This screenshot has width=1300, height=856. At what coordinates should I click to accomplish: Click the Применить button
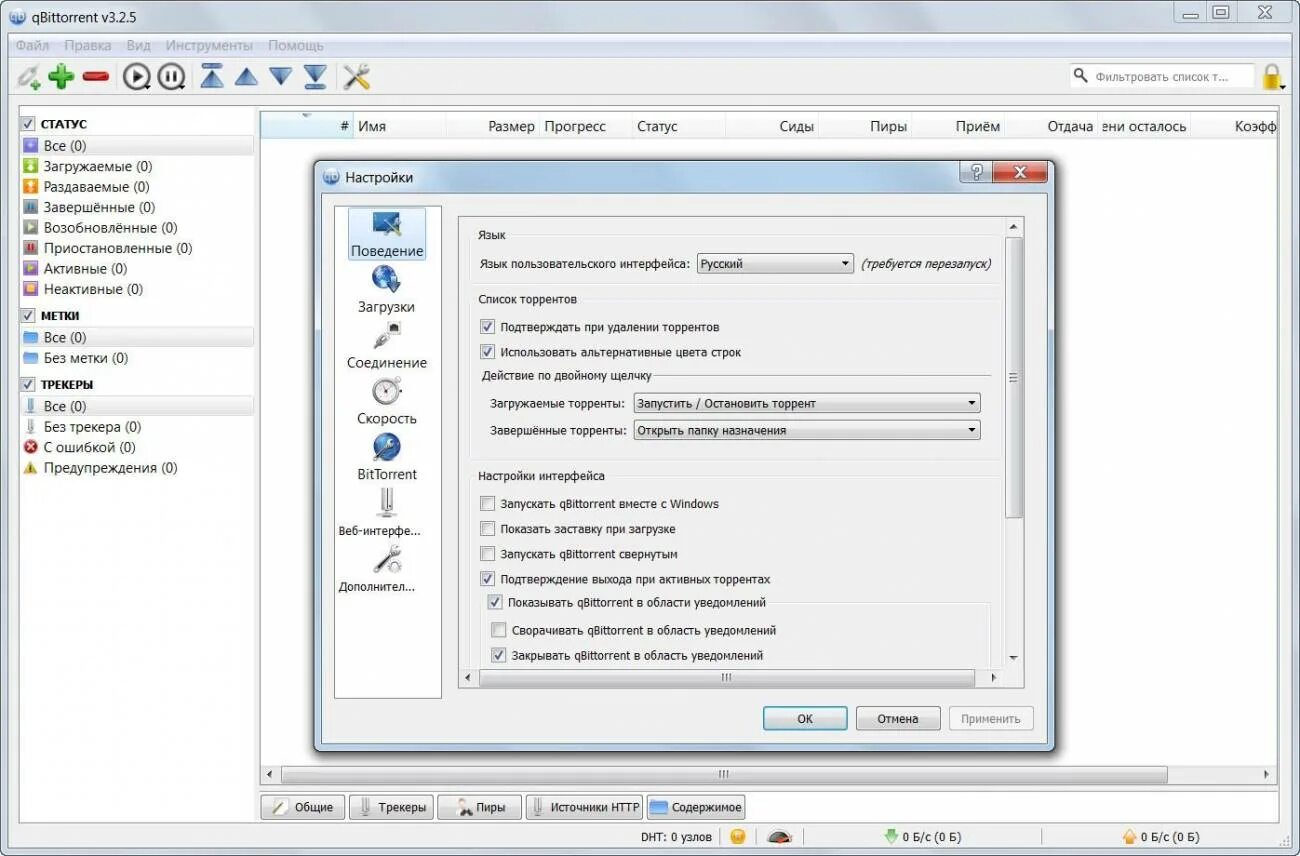[x=991, y=718]
